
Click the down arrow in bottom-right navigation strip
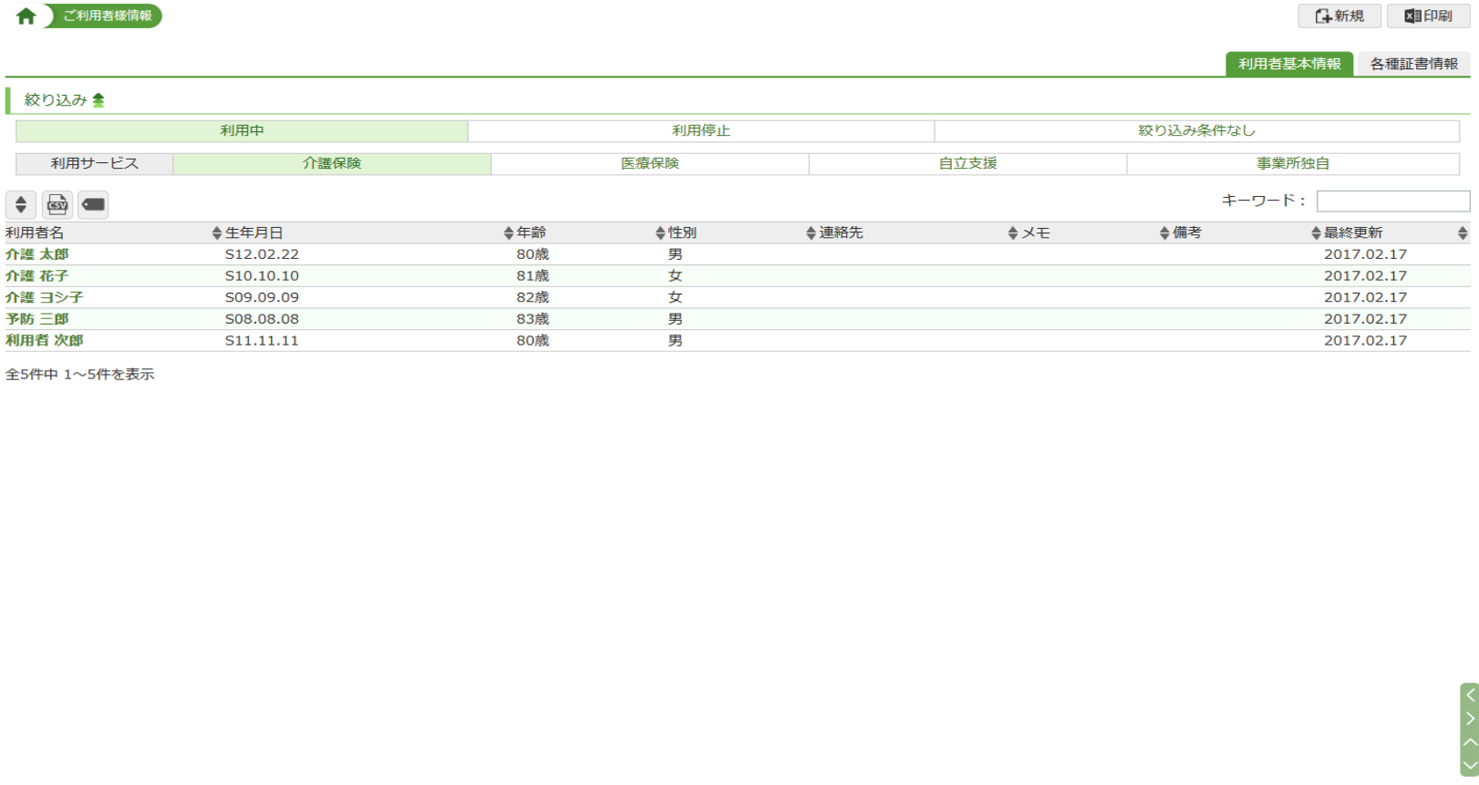pos(1469,765)
